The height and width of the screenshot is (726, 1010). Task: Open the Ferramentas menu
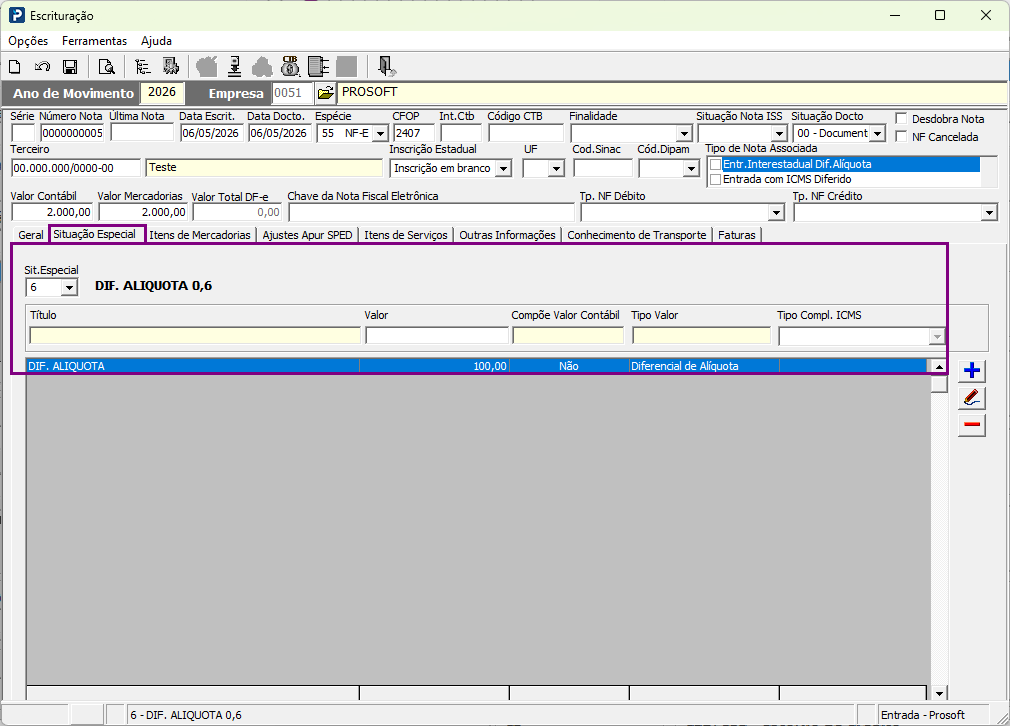pyautogui.click(x=95, y=41)
